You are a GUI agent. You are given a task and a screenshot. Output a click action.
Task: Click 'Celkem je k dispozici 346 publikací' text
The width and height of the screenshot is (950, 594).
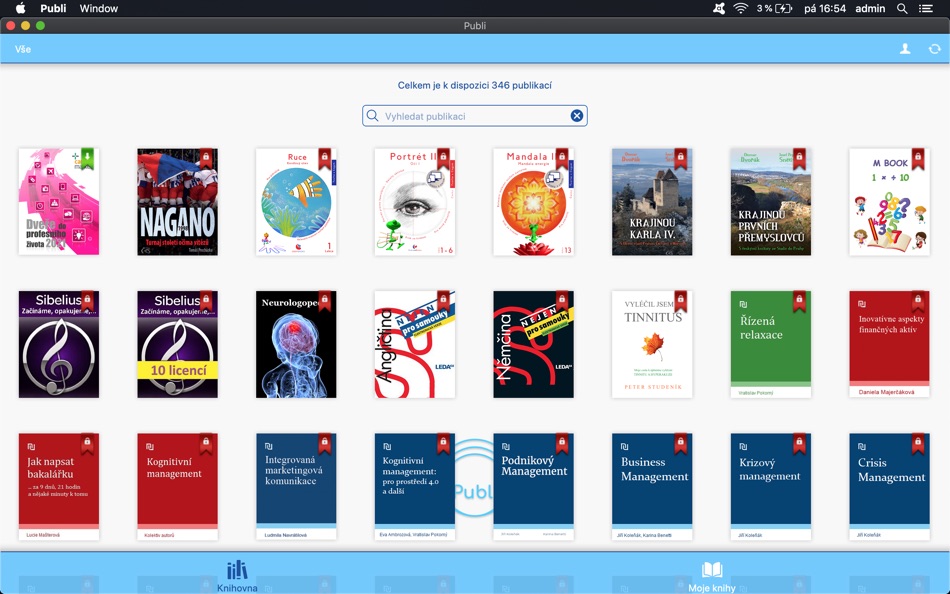pos(474,85)
